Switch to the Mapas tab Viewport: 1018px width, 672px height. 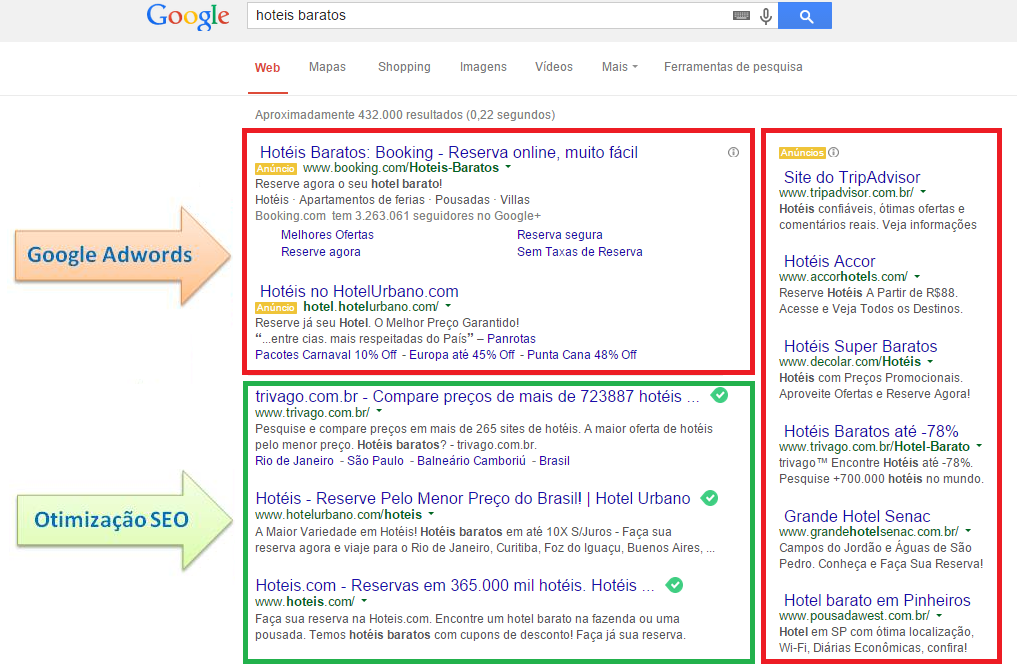(327, 67)
